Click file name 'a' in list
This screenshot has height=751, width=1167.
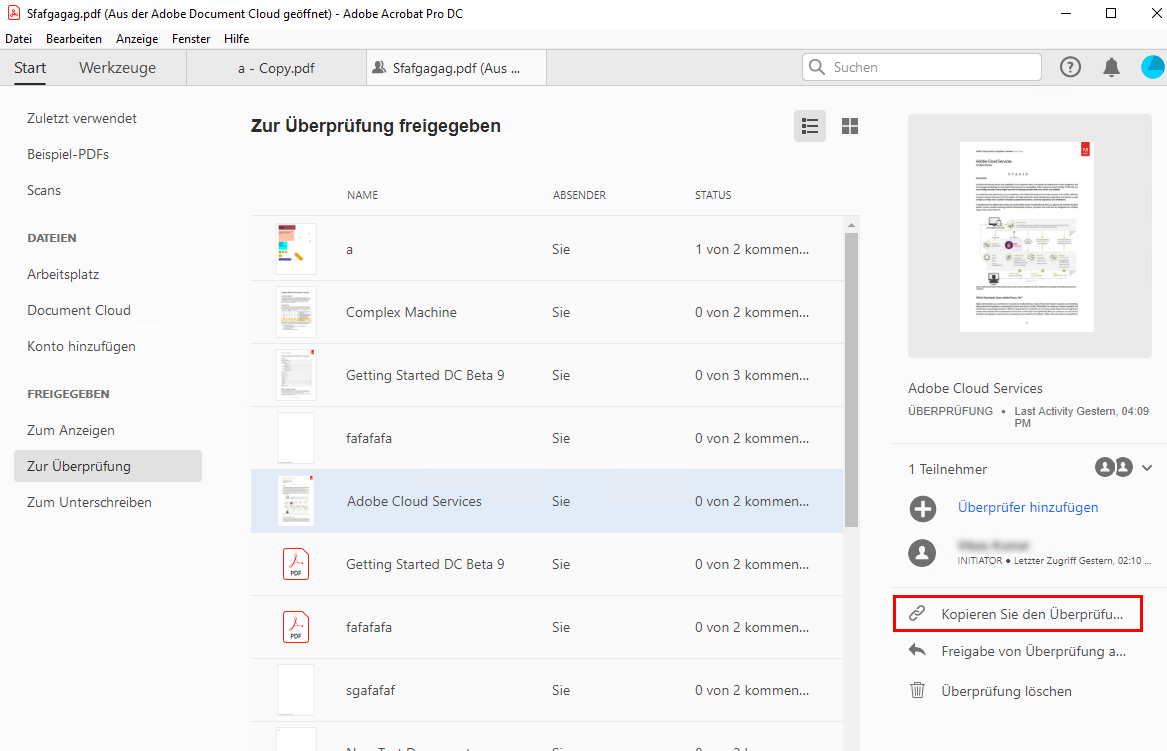pos(349,249)
